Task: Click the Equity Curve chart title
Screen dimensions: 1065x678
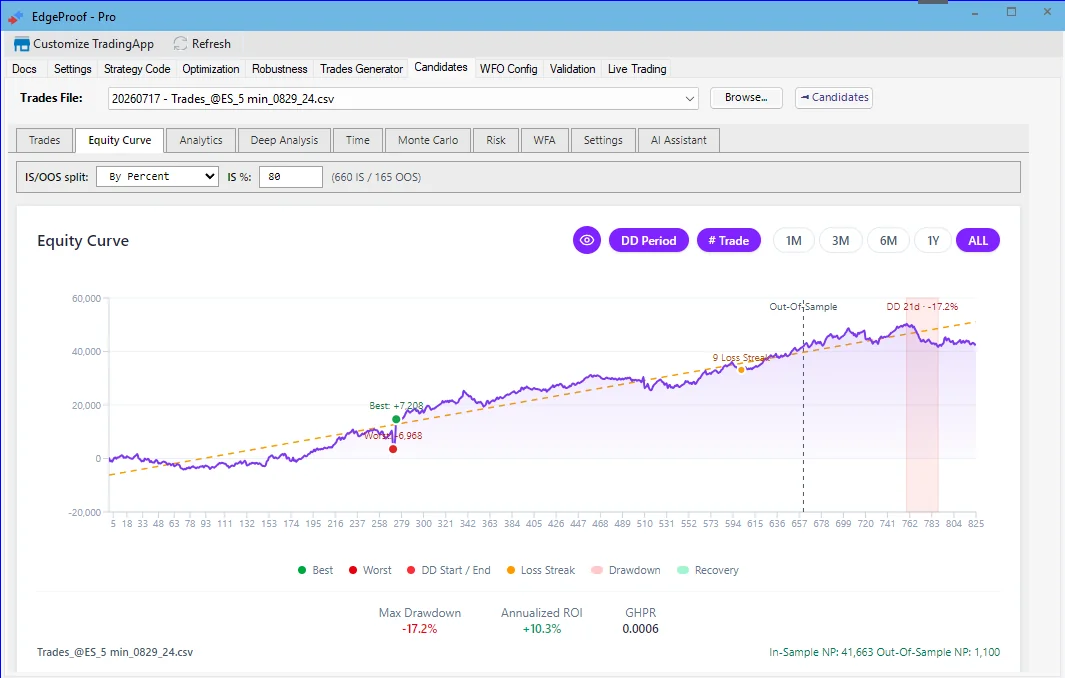Action: pyautogui.click(x=83, y=241)
